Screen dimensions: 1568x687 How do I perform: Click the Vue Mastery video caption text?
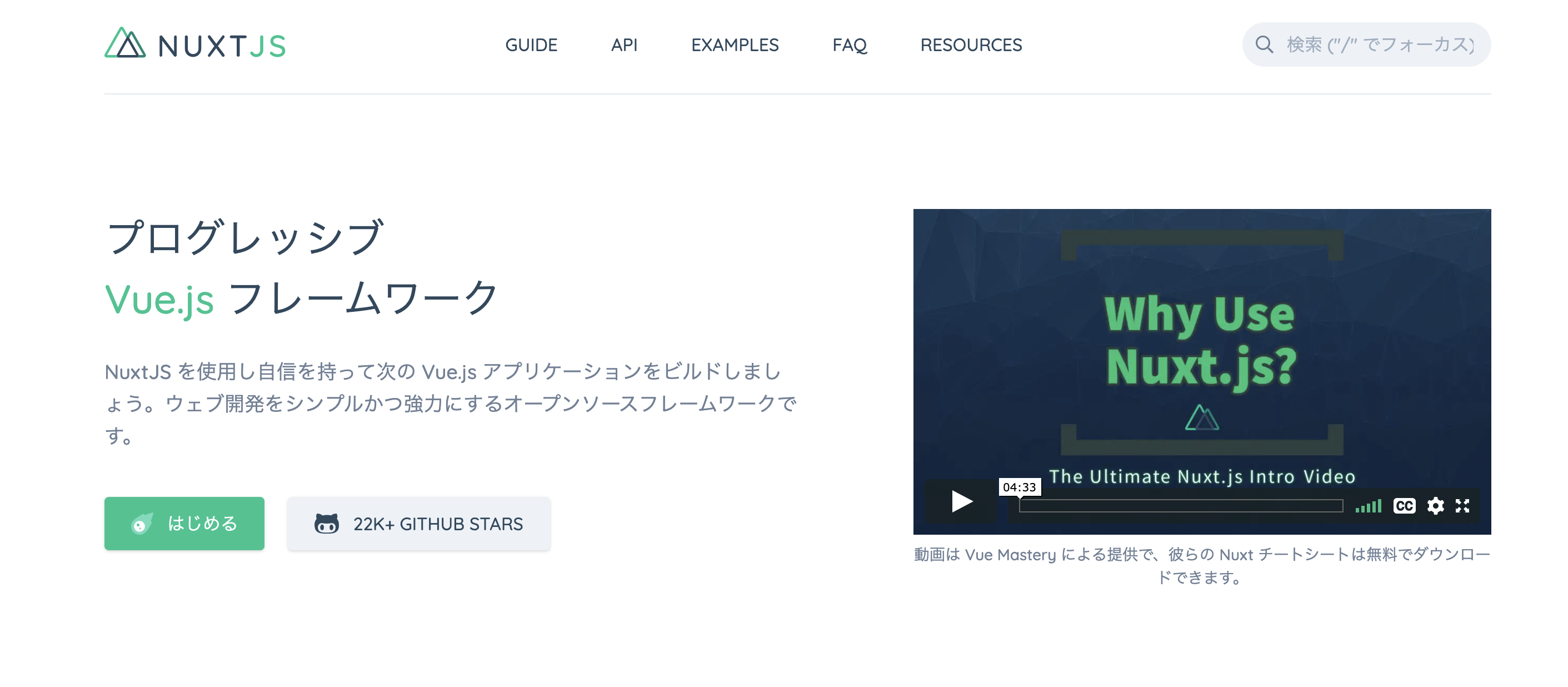[1202, 566]
